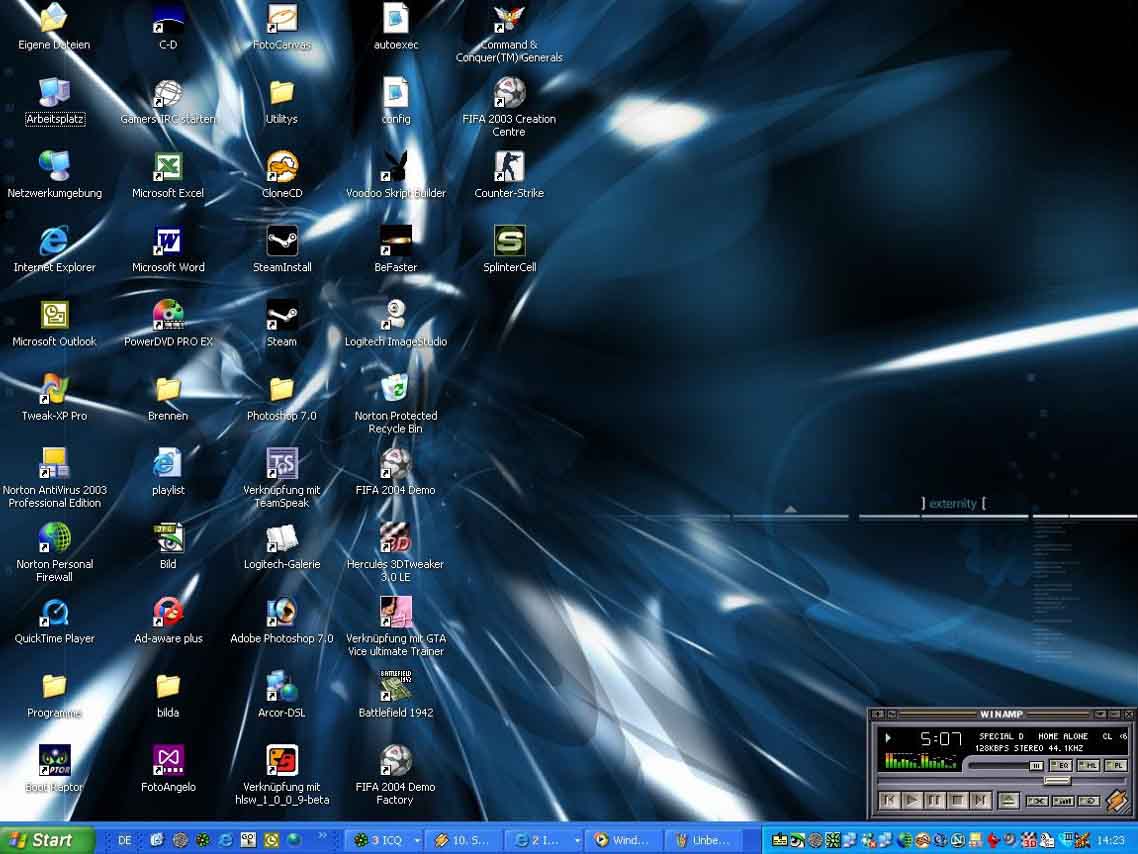
Task: Open the SteamInstall shortcut
Action: 282,249
